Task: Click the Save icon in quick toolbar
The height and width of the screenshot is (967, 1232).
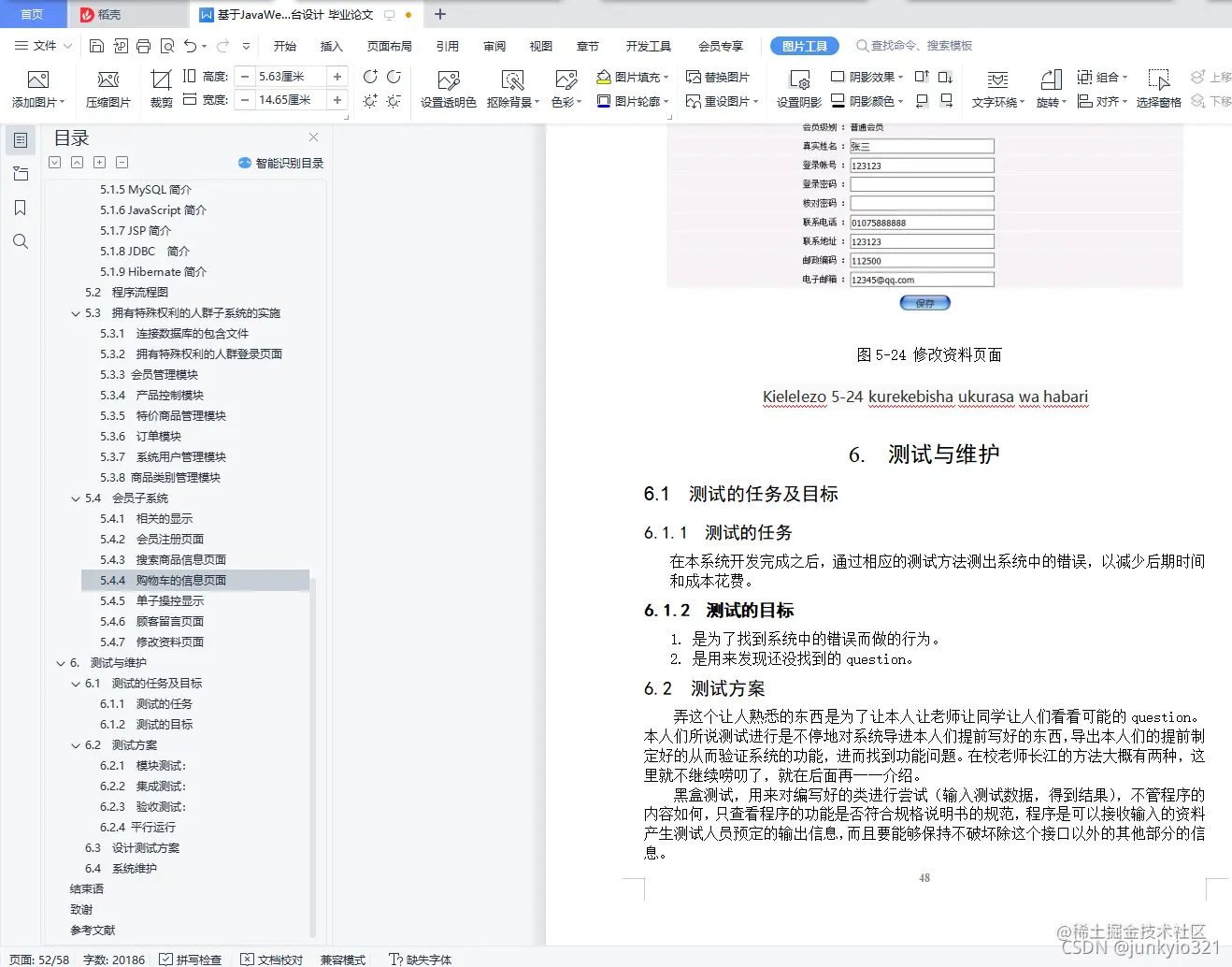Action: click(x=96, y=46)
